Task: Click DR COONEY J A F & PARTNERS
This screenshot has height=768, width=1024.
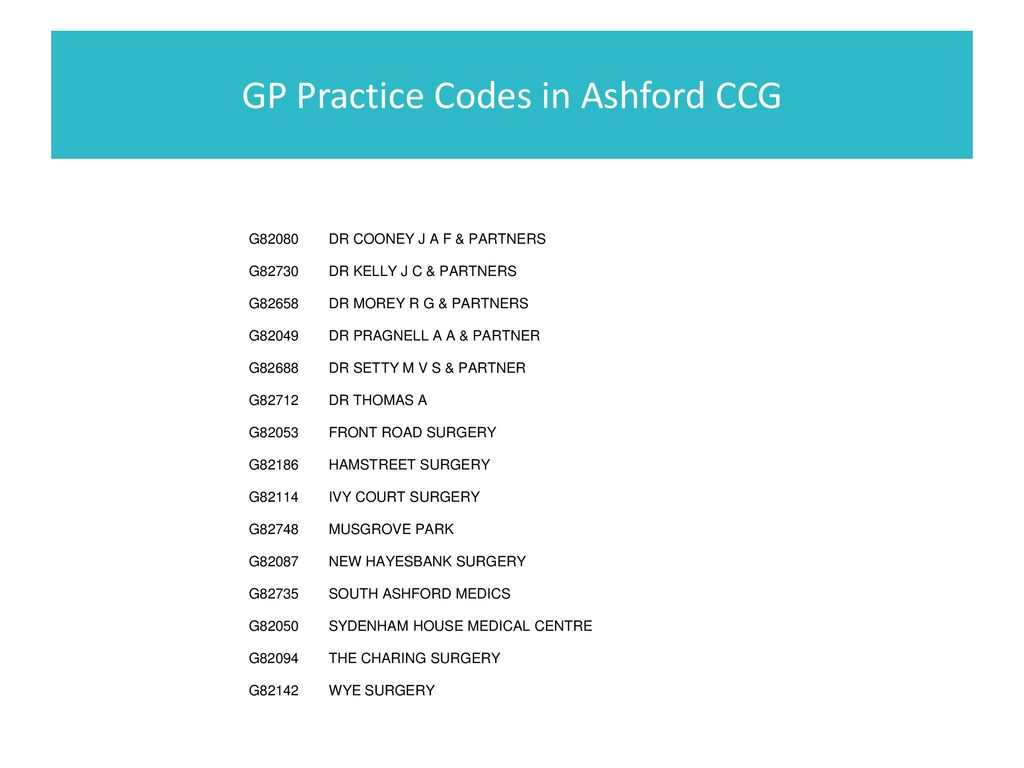Action: coord(437,239)
